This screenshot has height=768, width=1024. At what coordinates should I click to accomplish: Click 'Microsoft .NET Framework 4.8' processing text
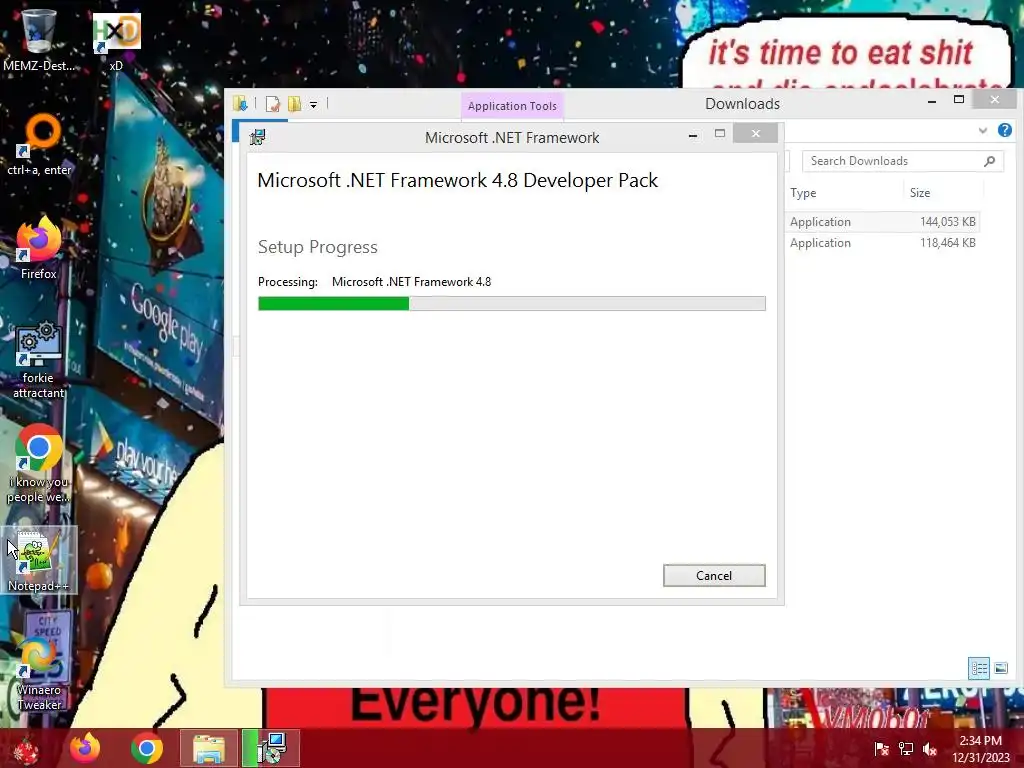[411, 281]
